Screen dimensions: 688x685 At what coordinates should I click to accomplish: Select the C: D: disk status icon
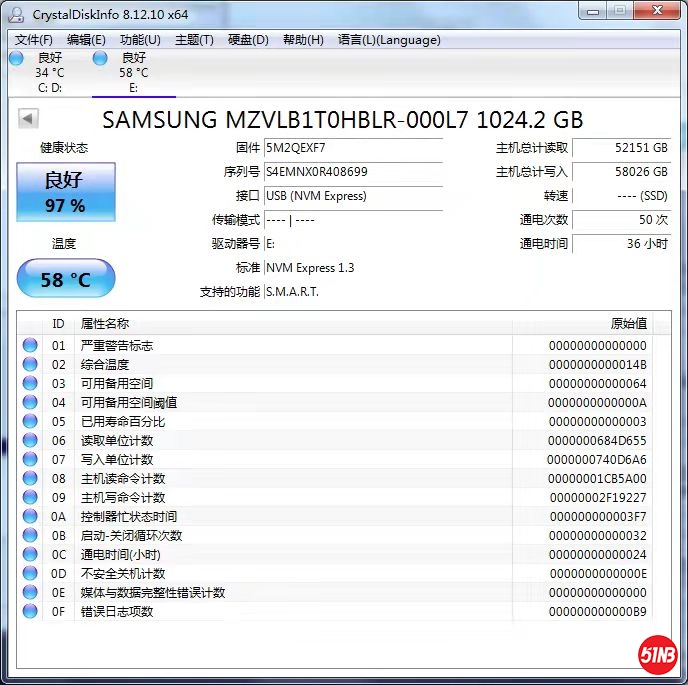click(x=16, y=59)
